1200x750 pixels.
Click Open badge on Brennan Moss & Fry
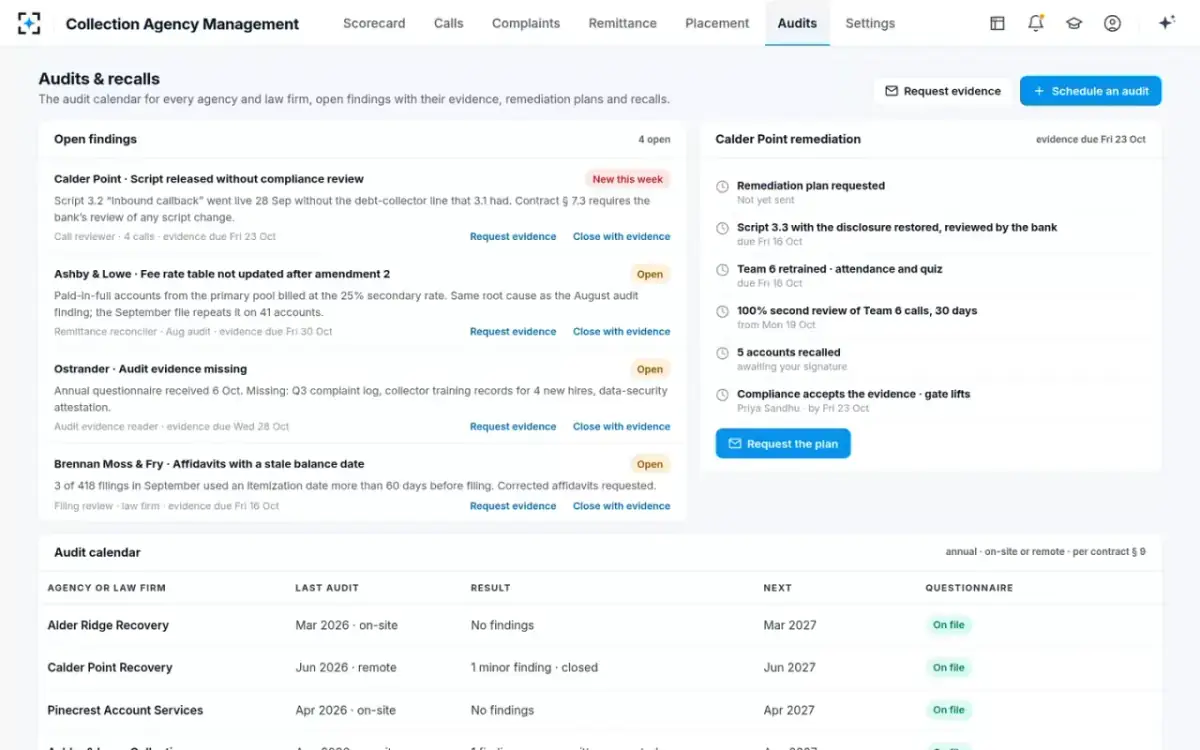pos(650,464)
